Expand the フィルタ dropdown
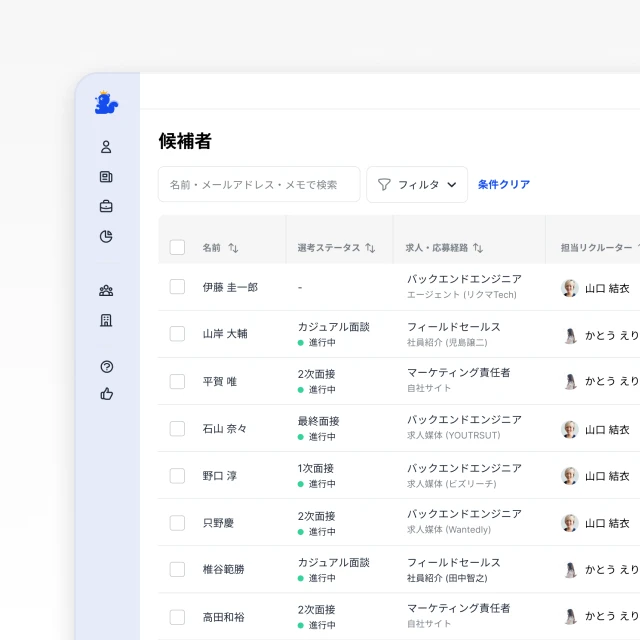The height and width of the screenshot is (640, 640). pos(417,184)
